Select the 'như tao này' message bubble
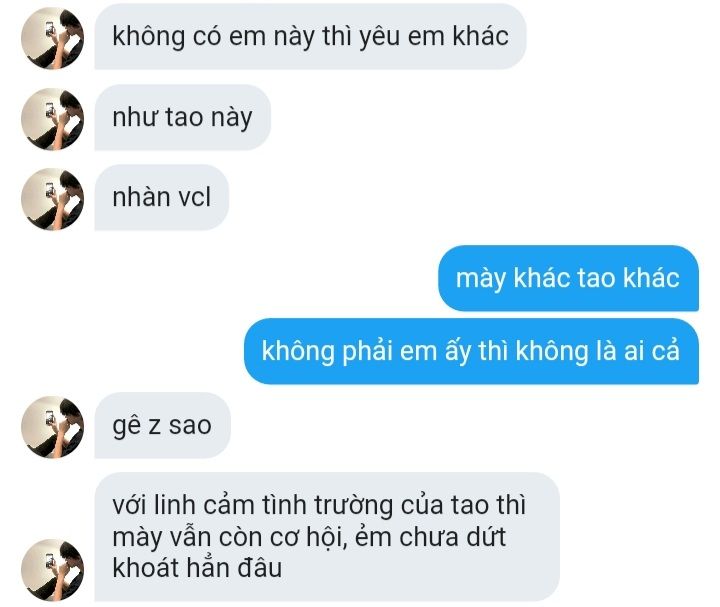The height and width of the screenshot is (607, 720). (x=183, y=118)
